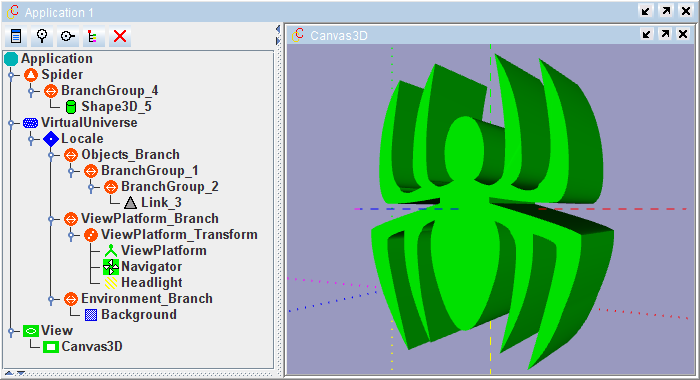Collapse the Spider tree node
The width and height of the screenshot is (700, 380).
[x=11, y=75]
